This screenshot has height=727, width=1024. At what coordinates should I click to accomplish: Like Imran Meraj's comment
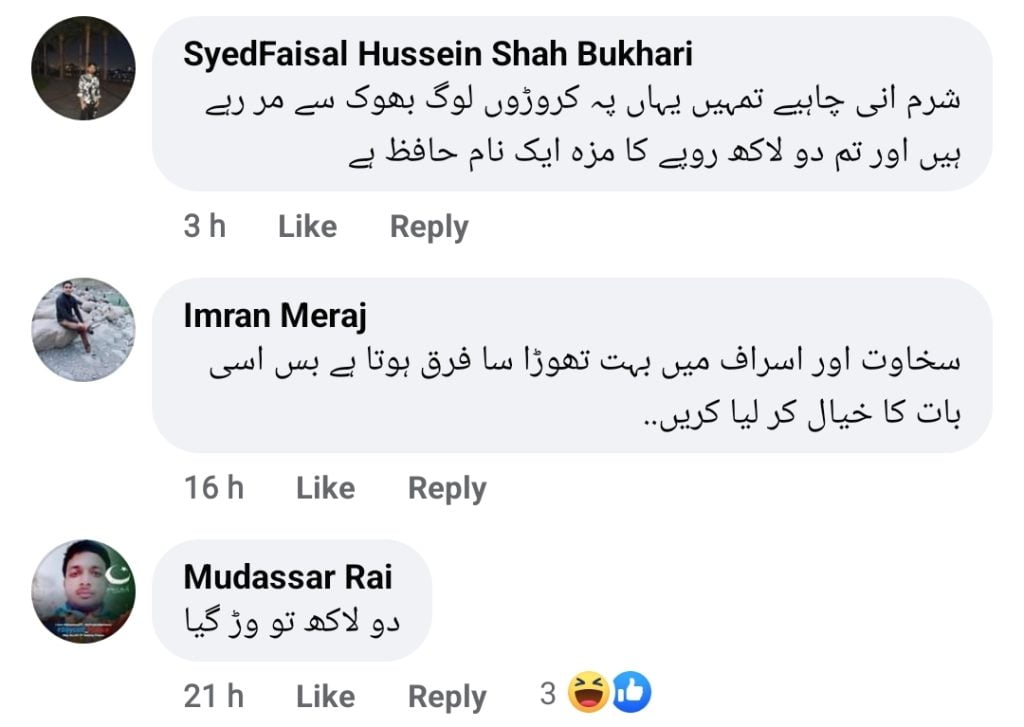pos(325,488)
